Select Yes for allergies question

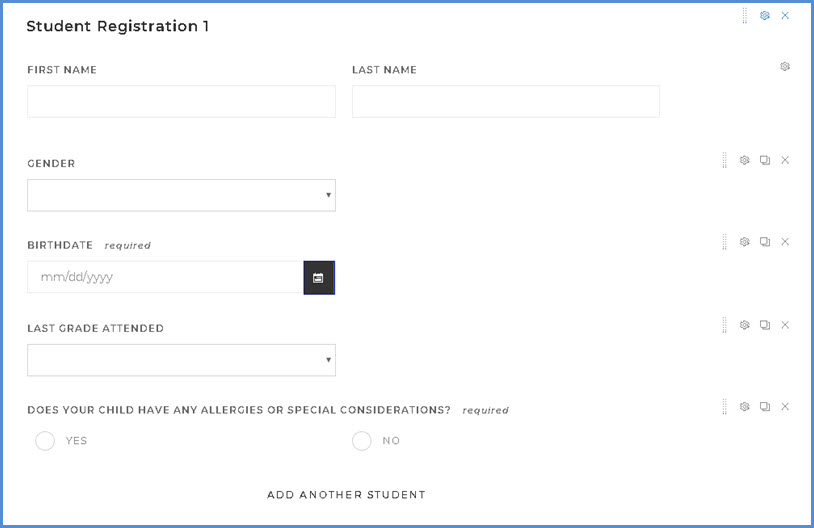(45, 441)
